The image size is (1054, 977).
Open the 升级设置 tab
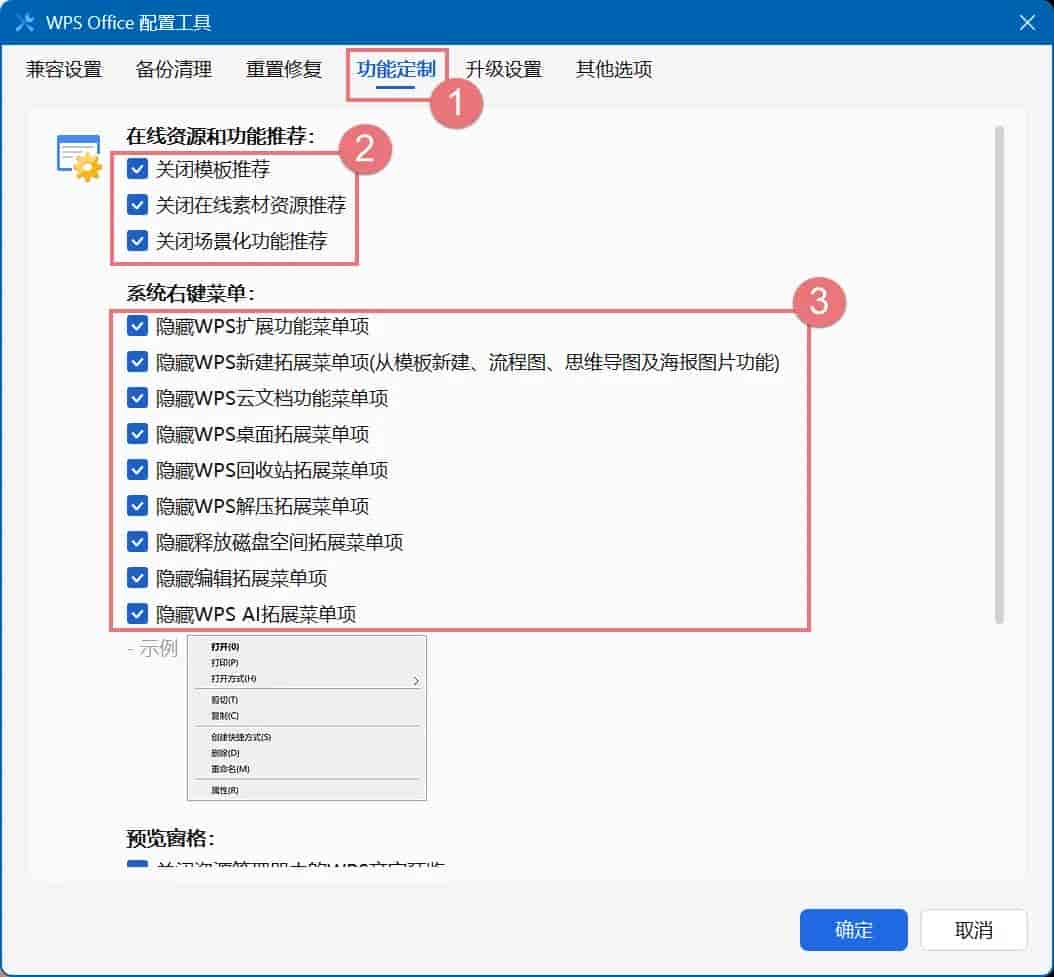(503, 69)
